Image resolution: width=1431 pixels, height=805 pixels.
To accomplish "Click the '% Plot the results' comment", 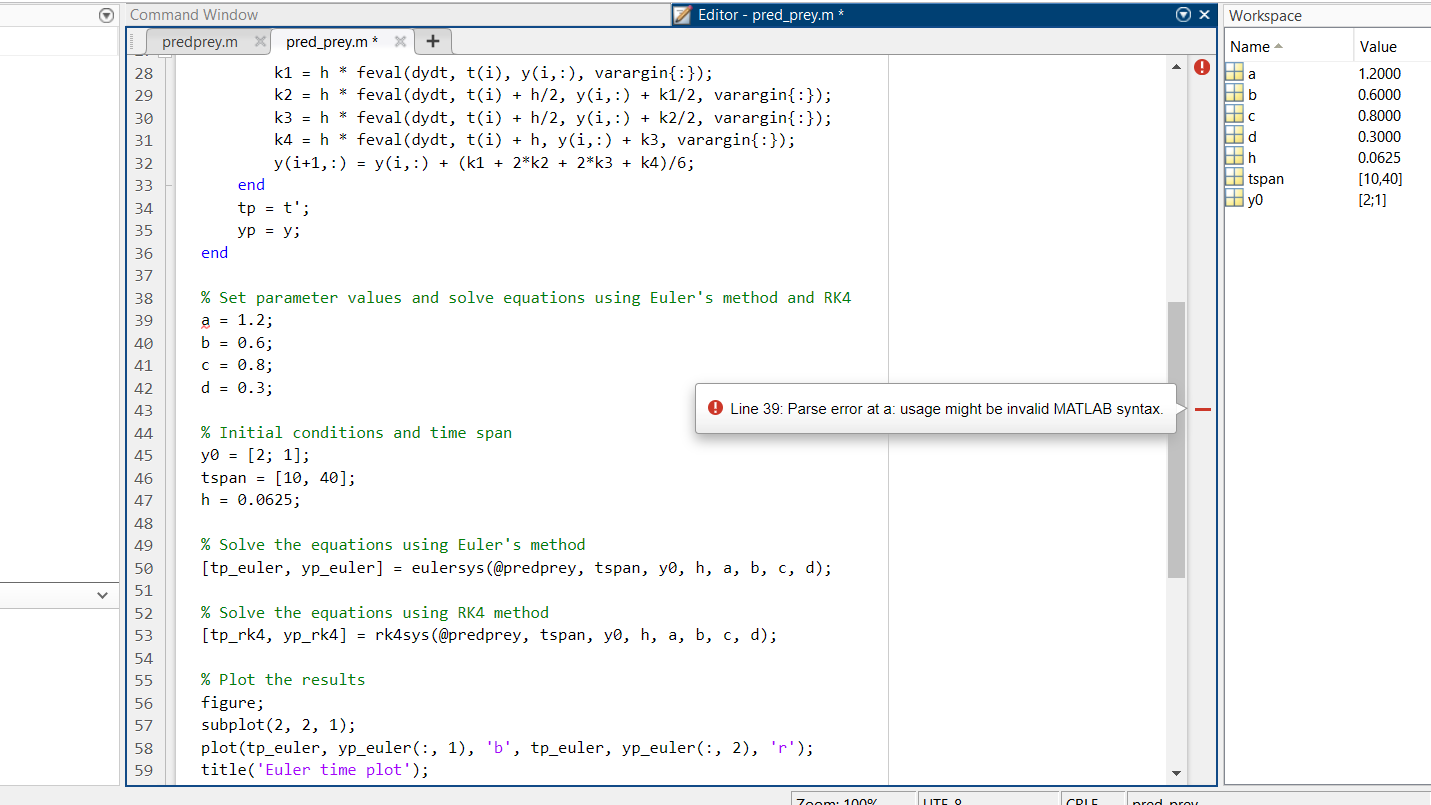I will tap(283, 680).
